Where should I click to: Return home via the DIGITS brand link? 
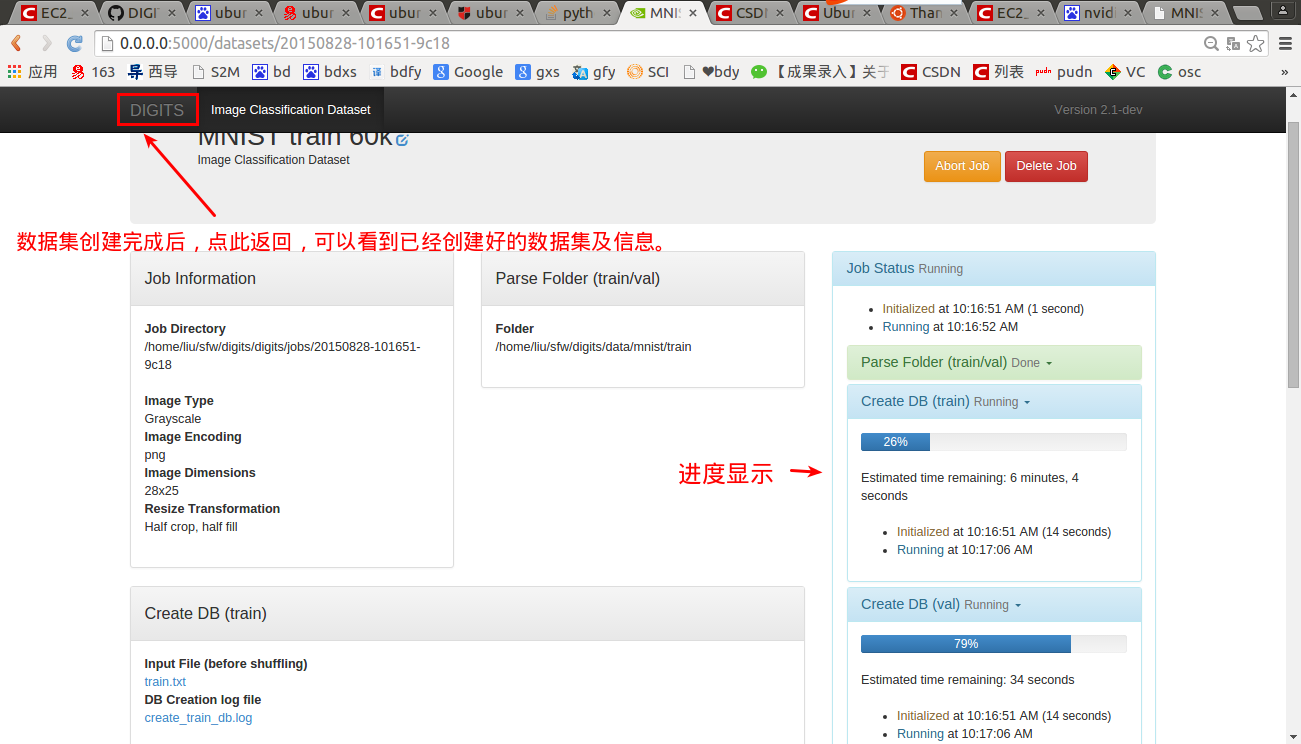pyautogui.click(x=157, y=110)
